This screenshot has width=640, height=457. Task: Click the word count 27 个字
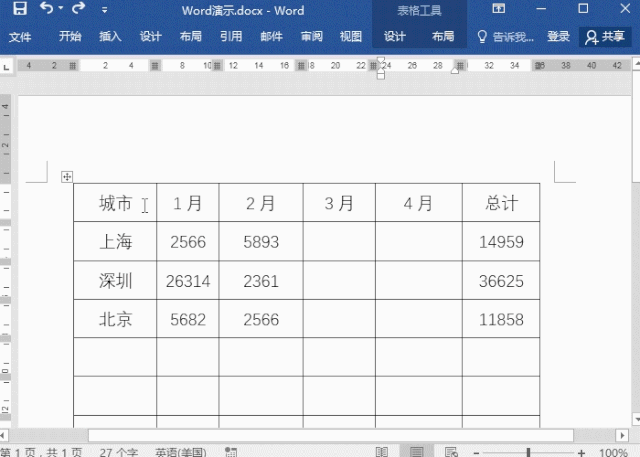(x=118, y=452)
